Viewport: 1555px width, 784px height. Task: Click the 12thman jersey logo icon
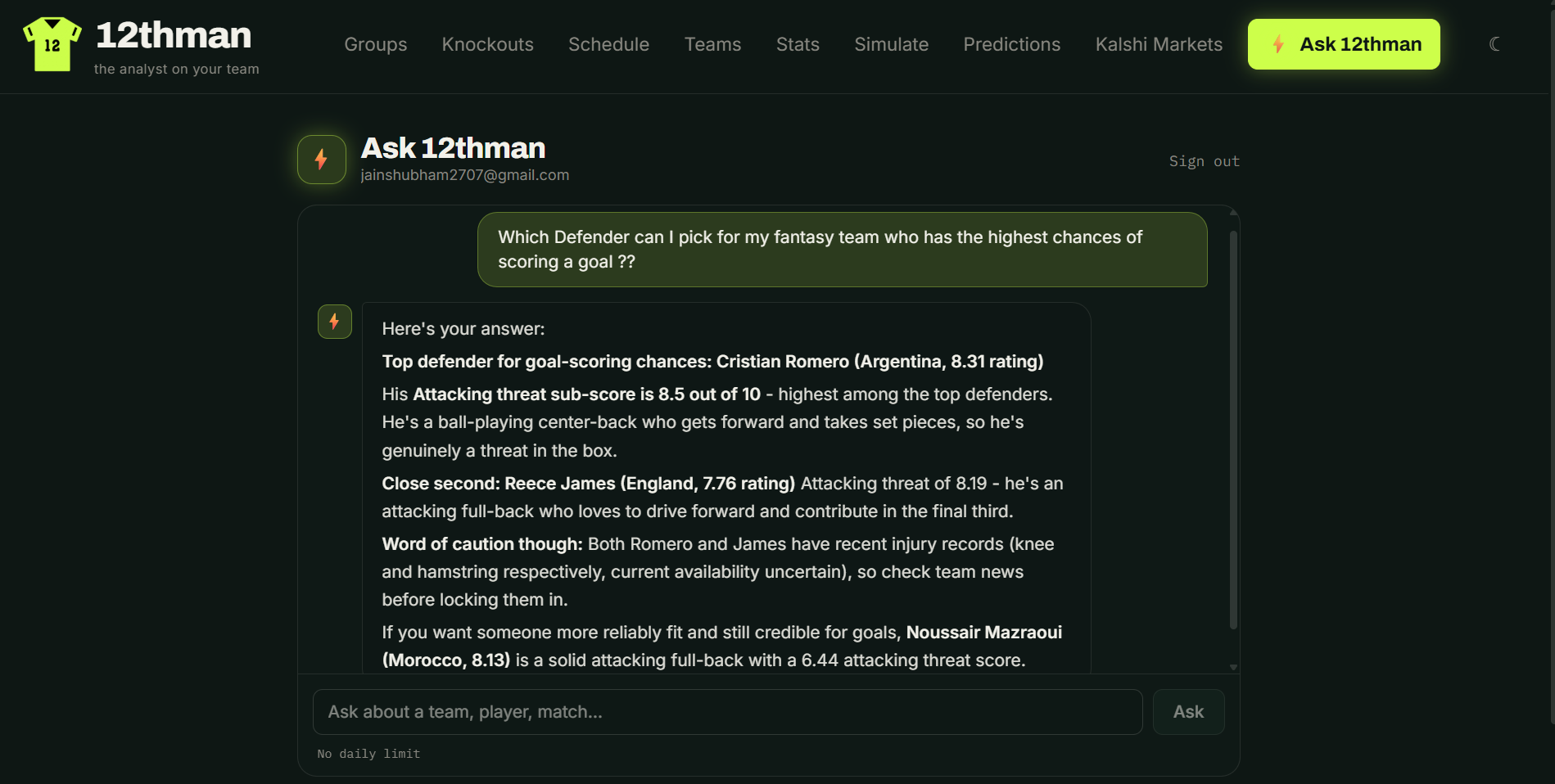click(52, 44)
